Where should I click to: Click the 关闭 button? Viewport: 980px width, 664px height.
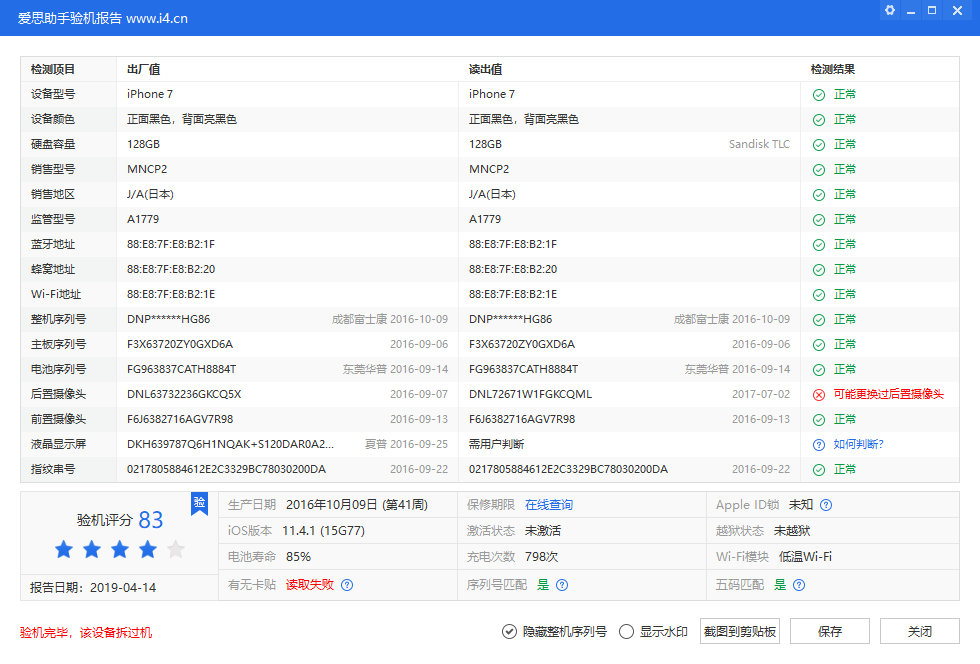click(x=919, y=631)
